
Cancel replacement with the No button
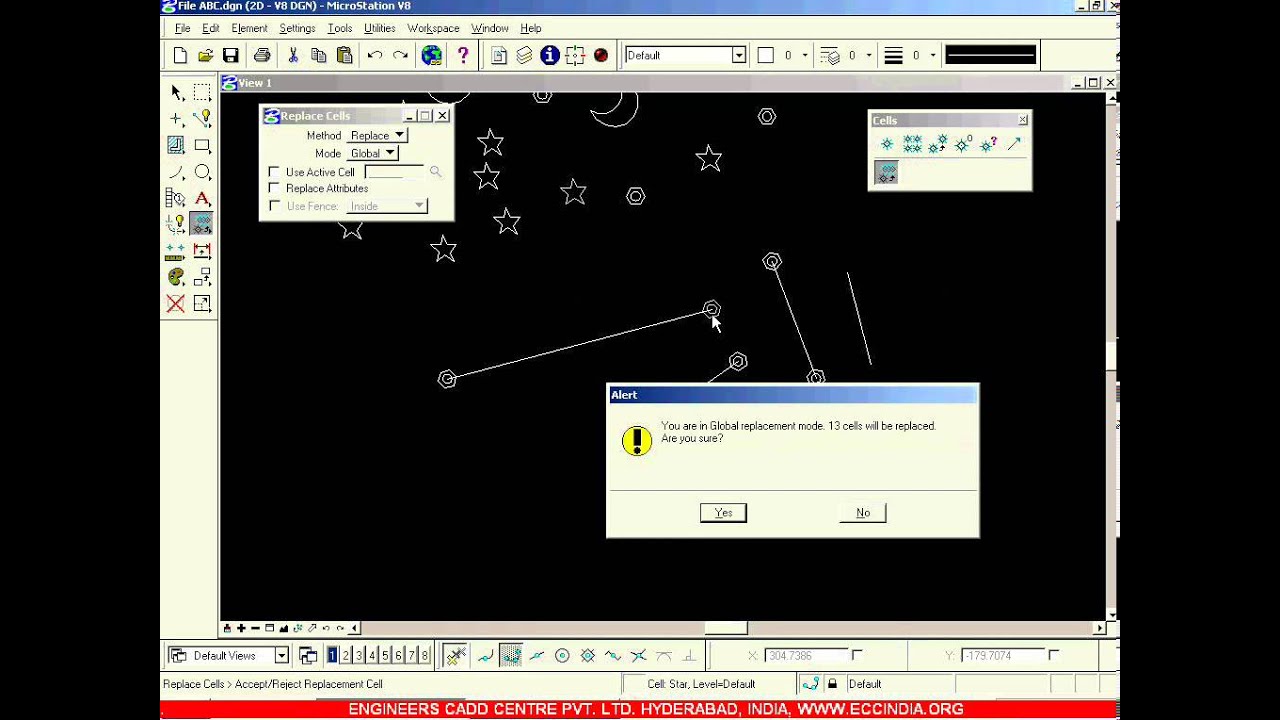click(863, 512)
